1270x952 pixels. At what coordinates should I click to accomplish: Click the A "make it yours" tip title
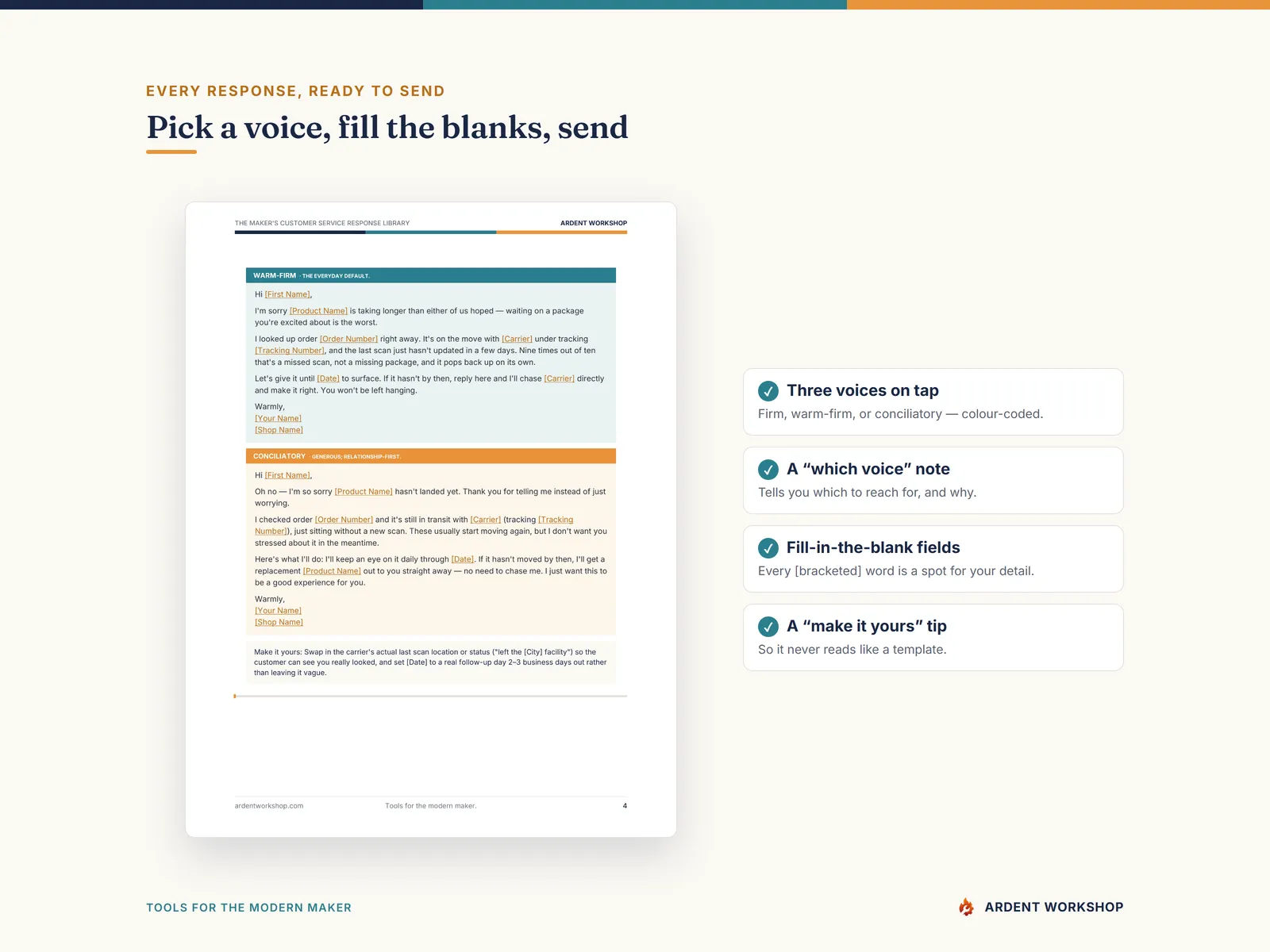coord(867,626)
